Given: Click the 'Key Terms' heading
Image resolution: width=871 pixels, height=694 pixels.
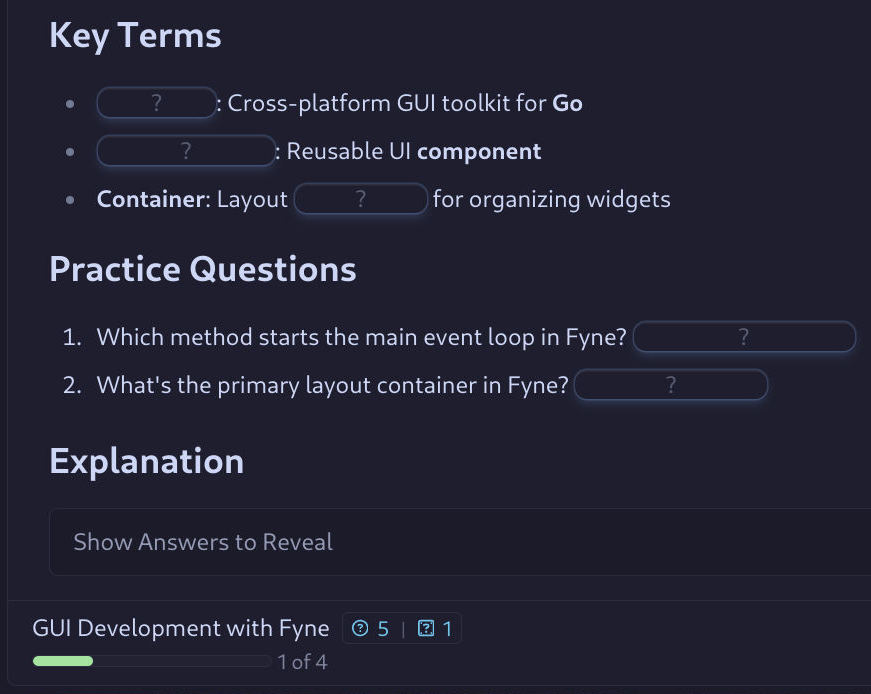Looking at the screenshot, I should click(135, 36).
